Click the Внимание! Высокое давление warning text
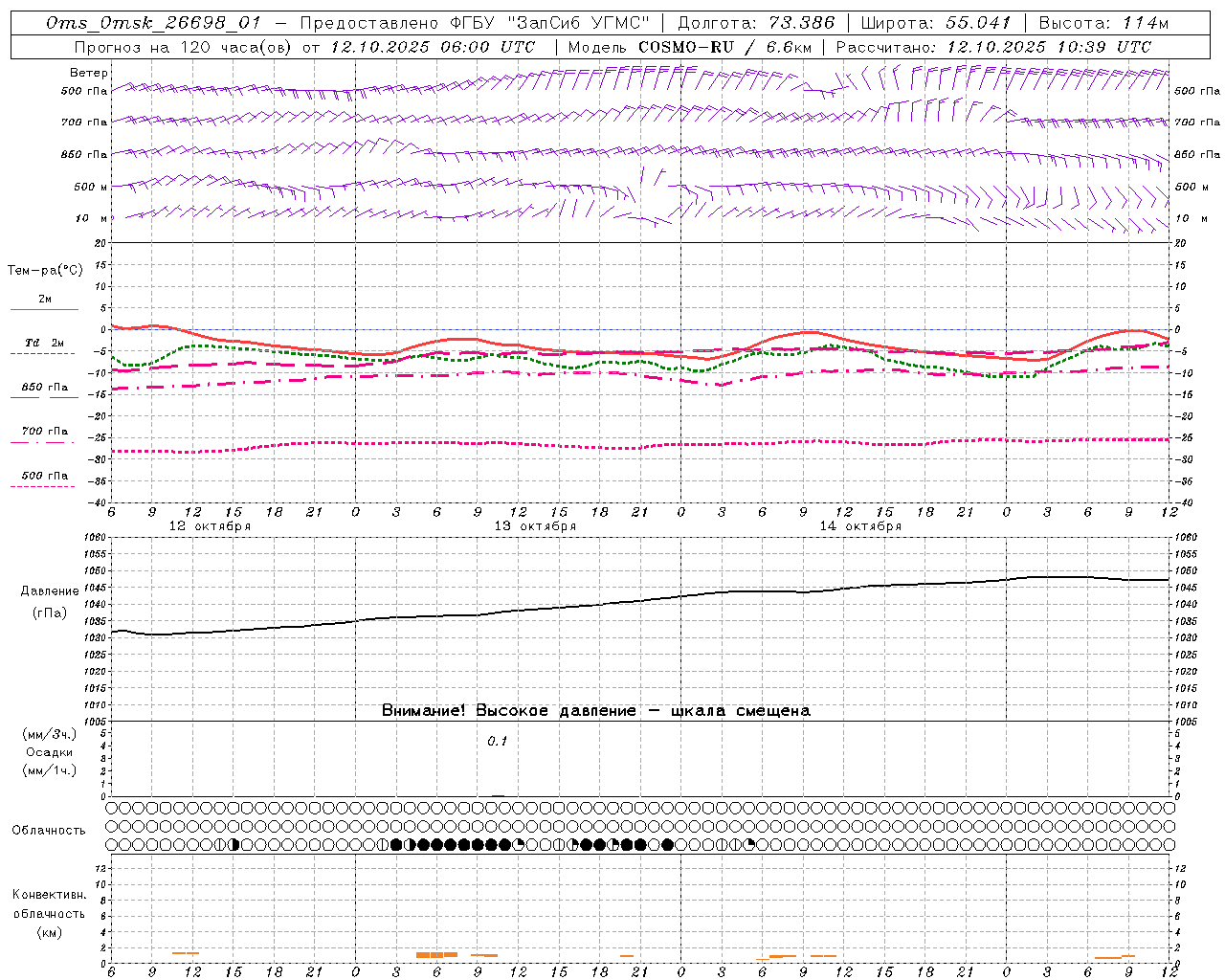 point(596,711)
